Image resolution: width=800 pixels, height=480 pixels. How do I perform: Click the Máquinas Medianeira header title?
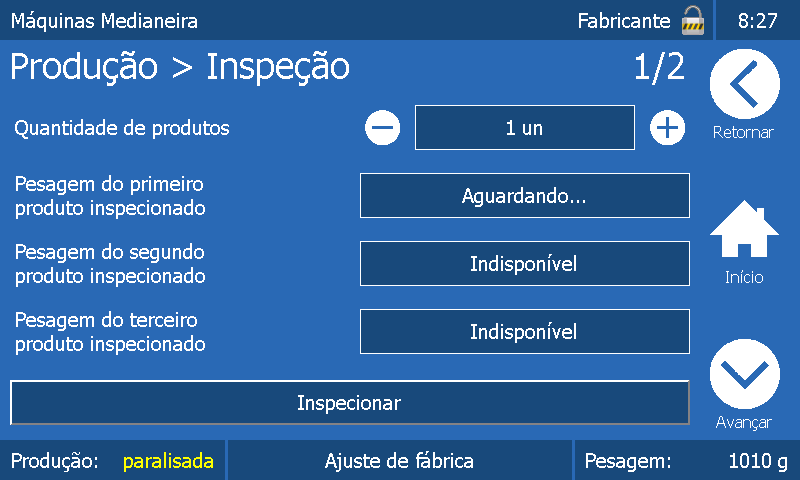pos(105,21)
